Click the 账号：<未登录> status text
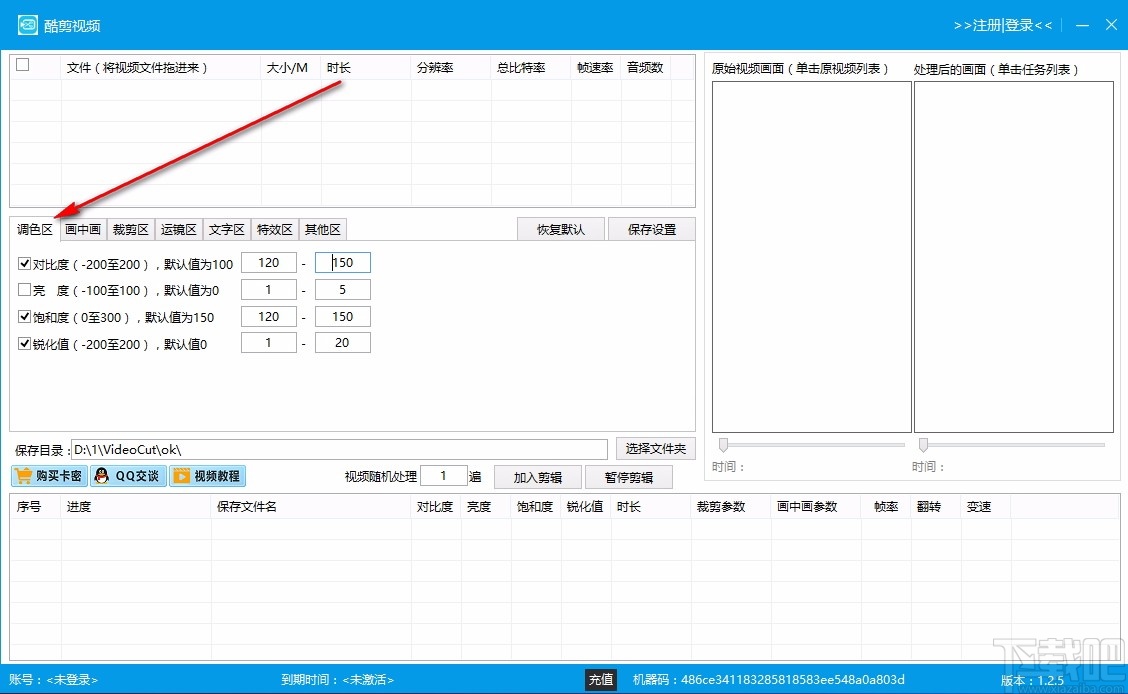The width and height of the screenshot is (1128, 694). (x=53, y=680)
